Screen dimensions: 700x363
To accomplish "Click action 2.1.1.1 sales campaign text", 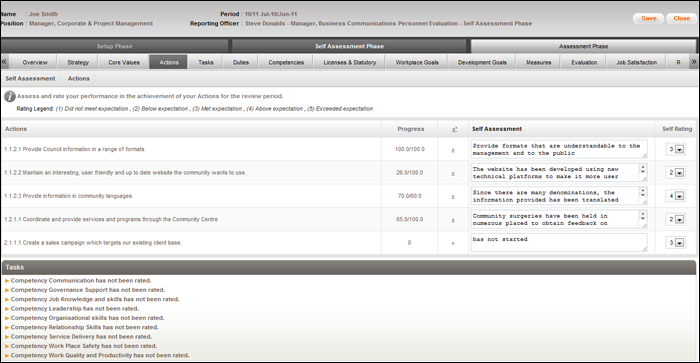I will [x=92, y=243].
